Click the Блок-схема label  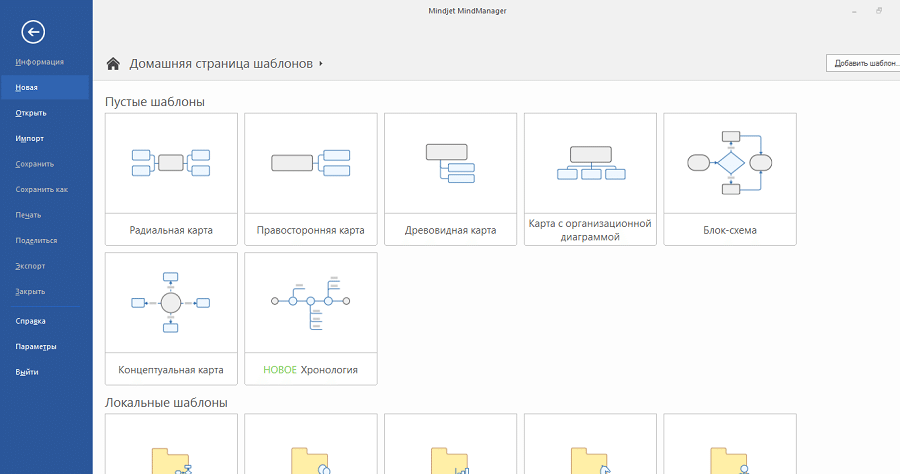[x=730, y=230]
